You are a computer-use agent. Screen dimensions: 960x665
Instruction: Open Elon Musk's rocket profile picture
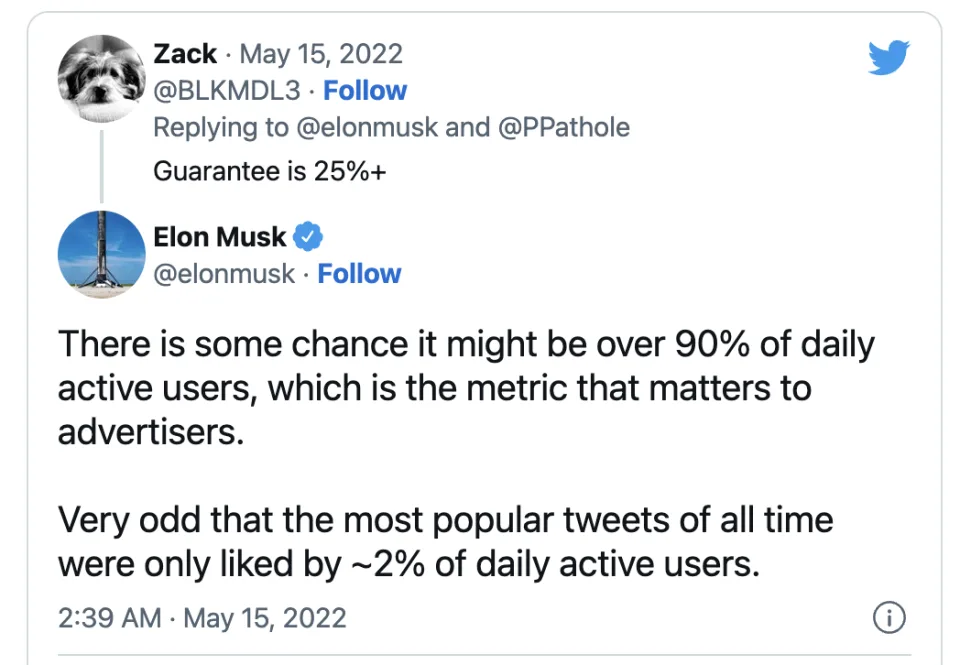tap(102, 254)
